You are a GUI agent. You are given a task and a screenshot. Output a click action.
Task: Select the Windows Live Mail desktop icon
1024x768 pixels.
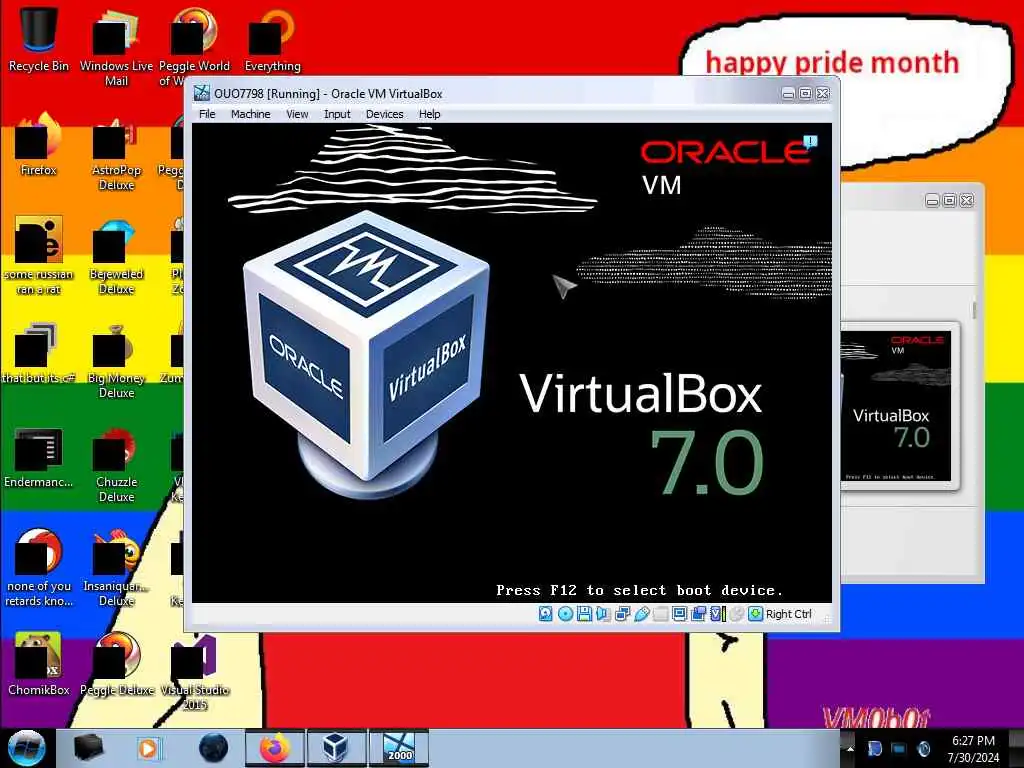point(116,47)
